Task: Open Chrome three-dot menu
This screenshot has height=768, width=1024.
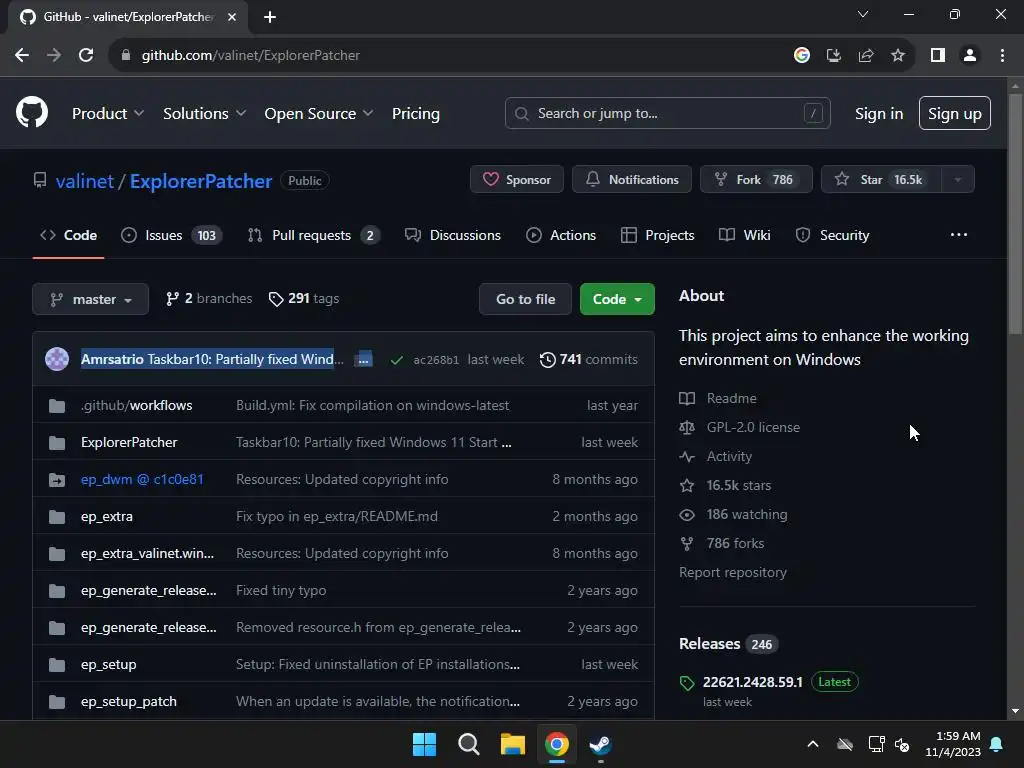Action: pyautogui.click(x=1002, y=56)
